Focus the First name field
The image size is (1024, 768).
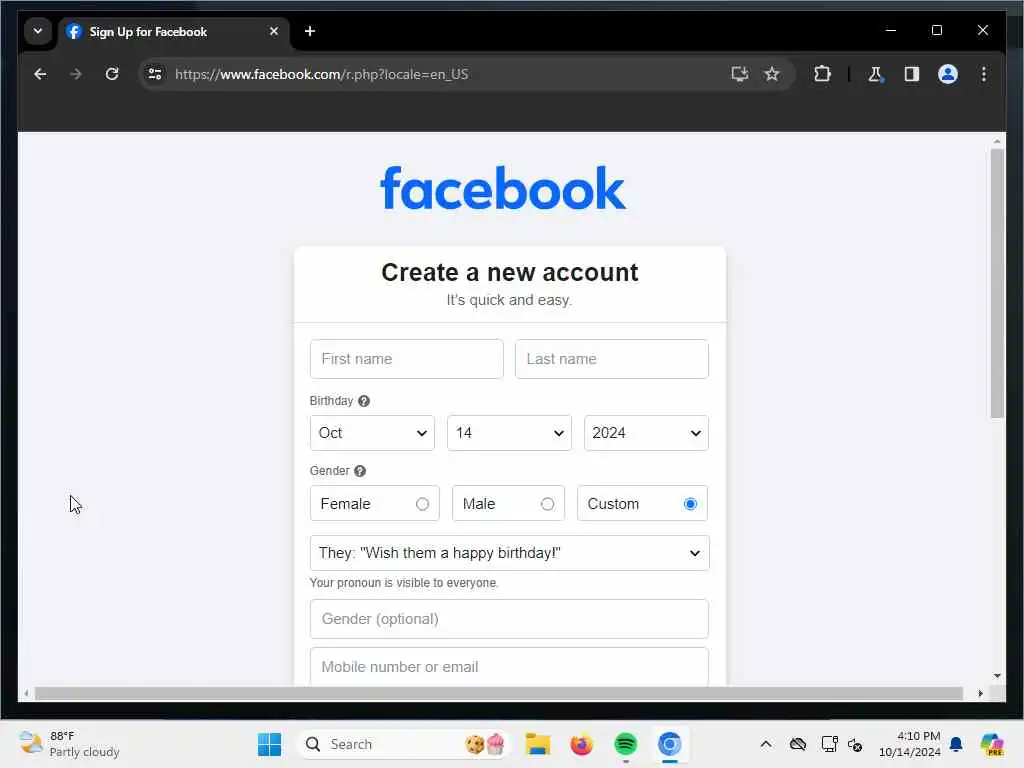pyautogui.click(x=407, y=359)
